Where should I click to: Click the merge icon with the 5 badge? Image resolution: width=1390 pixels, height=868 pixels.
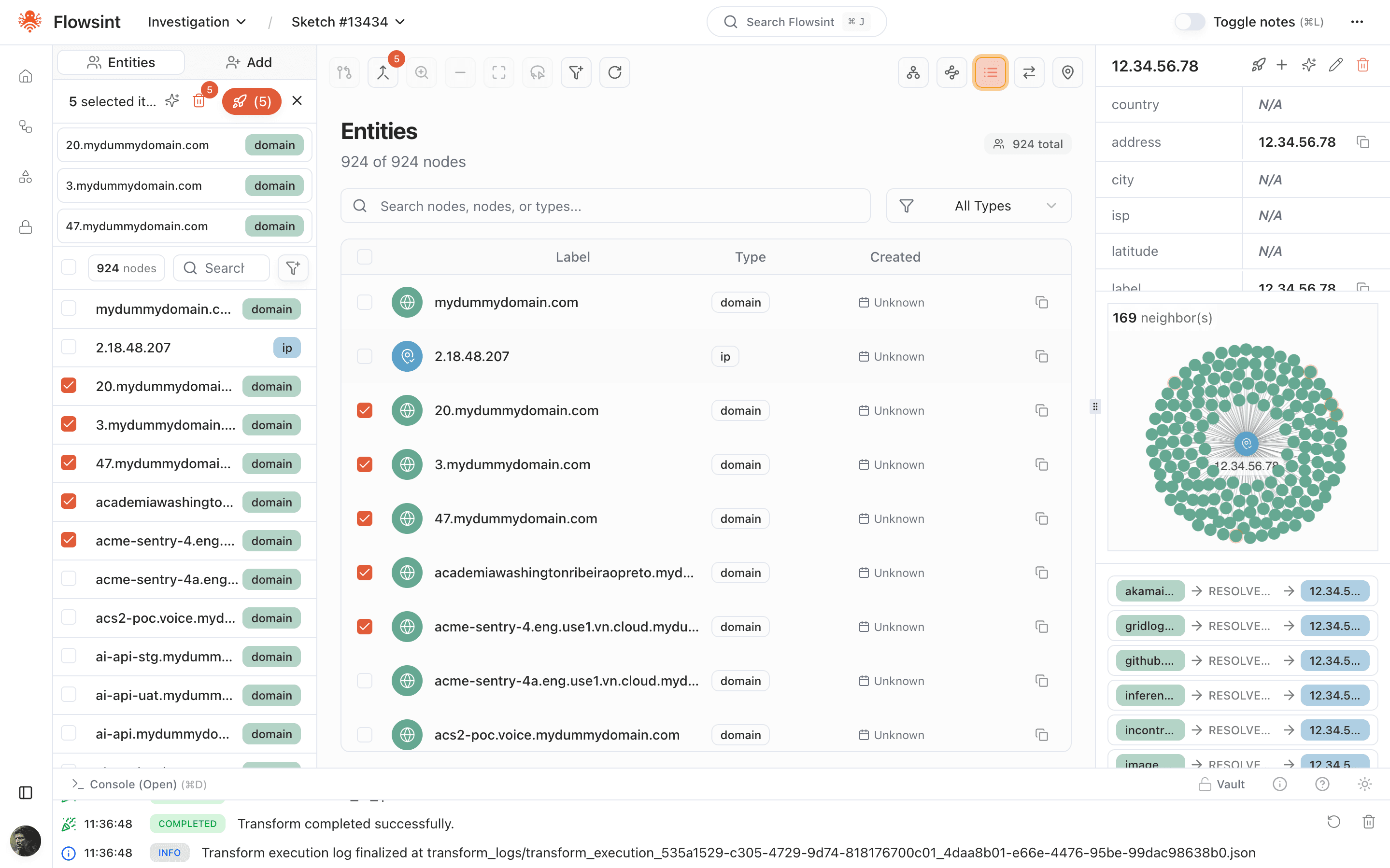click(x=383, y=72)
